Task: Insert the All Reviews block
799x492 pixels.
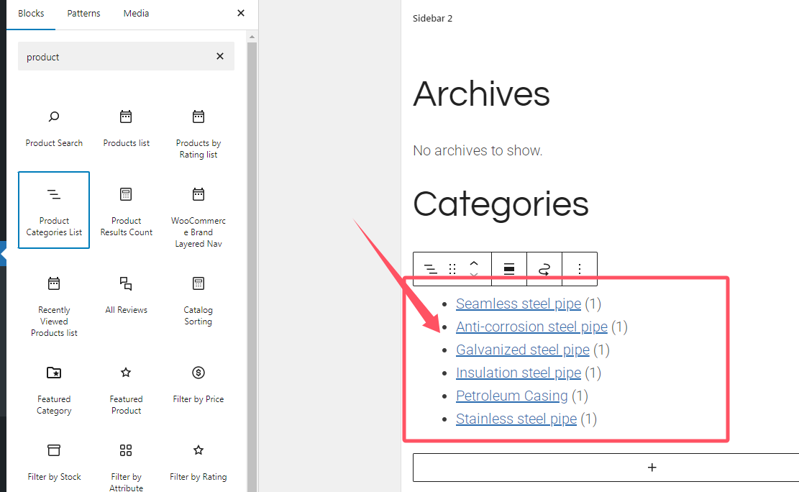Action: point(126,295)
